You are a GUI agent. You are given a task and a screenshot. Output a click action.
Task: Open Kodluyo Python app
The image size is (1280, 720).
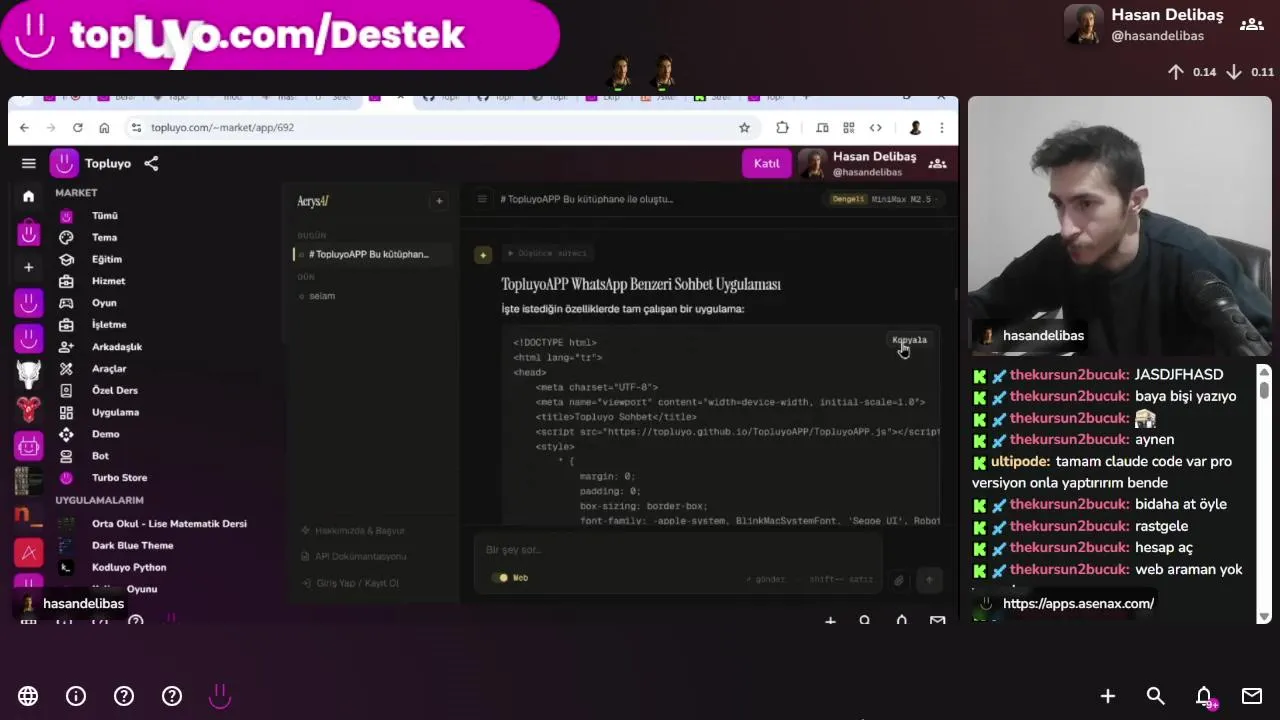[129, 568]
